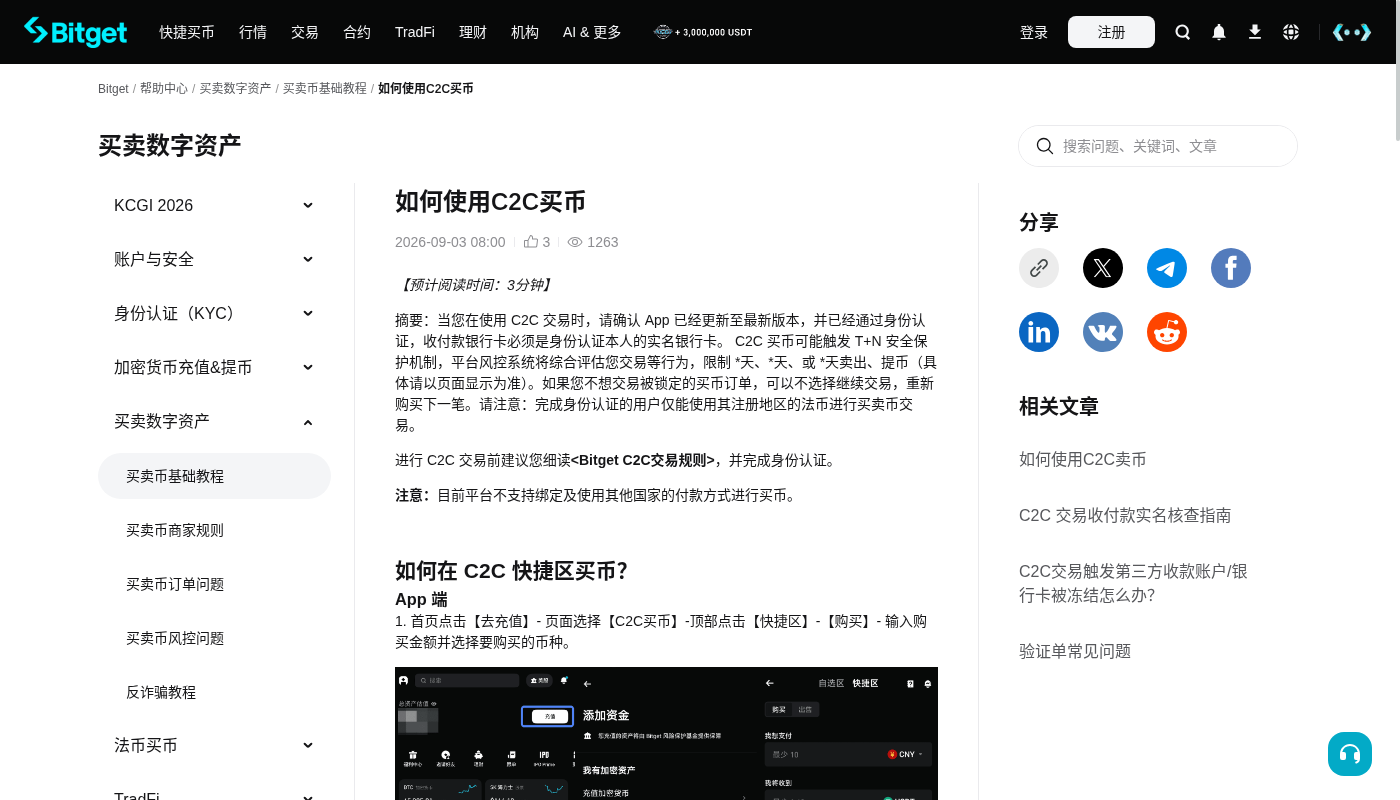This screenshot has height=800, width=1400.
Task: Collapse 买卖数字资产 sidebar section
Action: pyautogui.click(x=214, y=421)
